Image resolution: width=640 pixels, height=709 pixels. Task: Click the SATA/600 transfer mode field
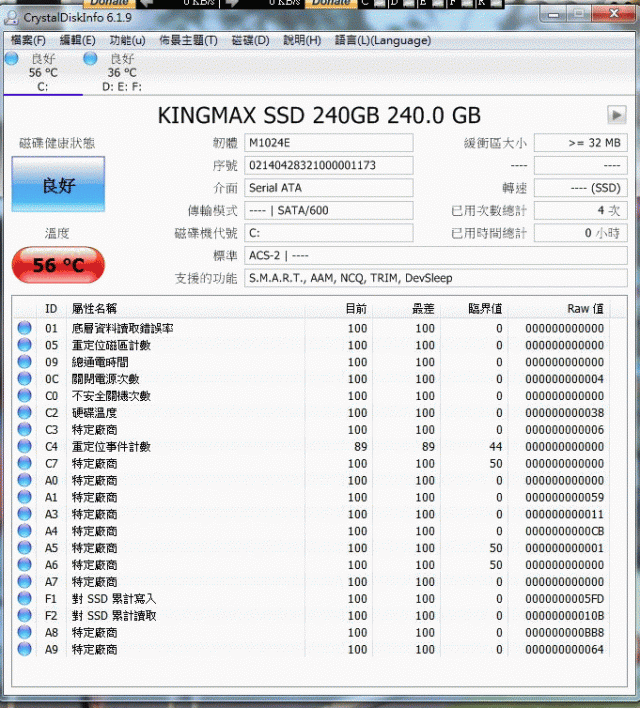point(329,211)
